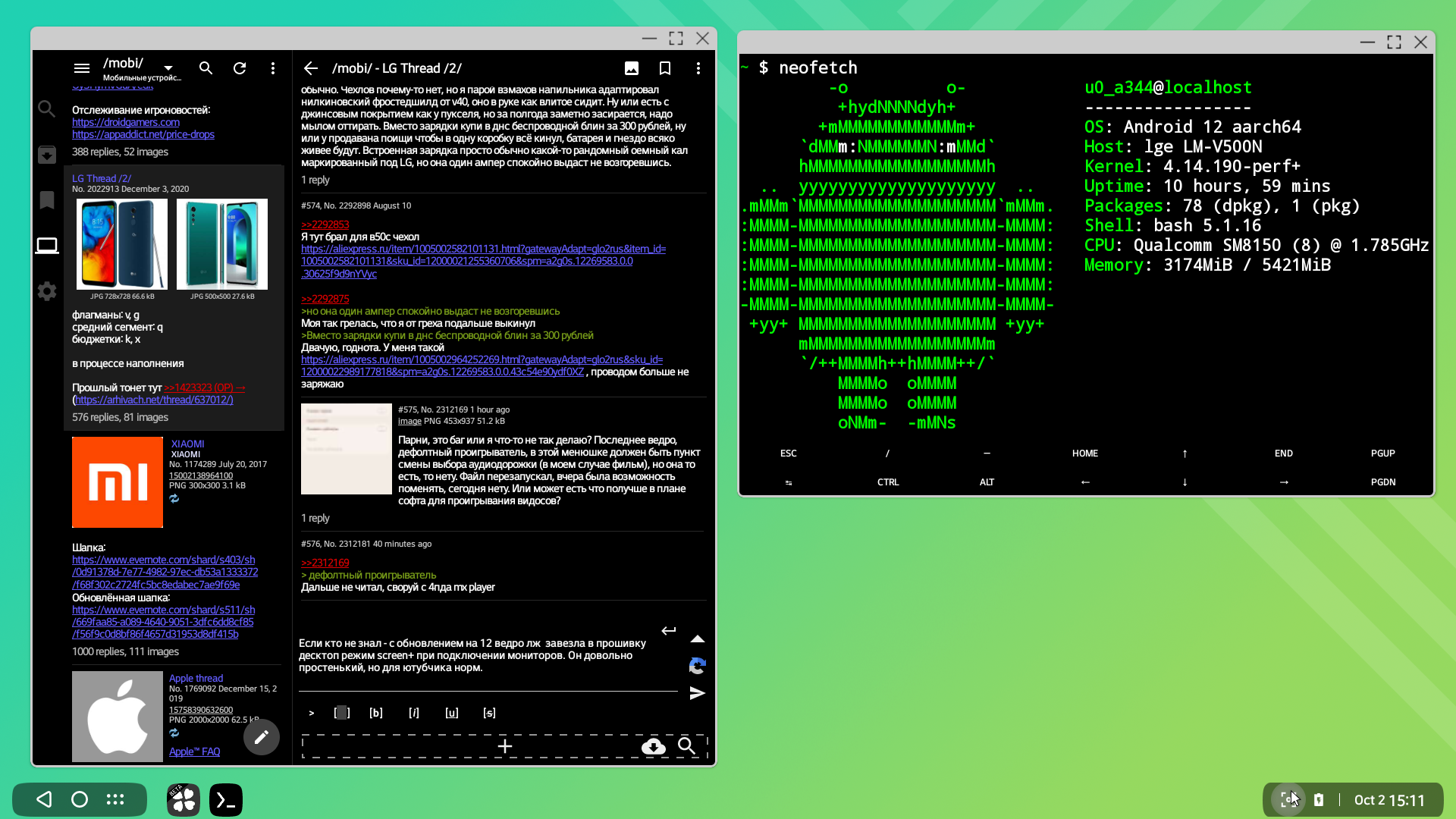Image resolution: width=1456 pixels, height=819 pixels.
Task: Collapse the reply form with up arrow
Action: coord(697,639)
